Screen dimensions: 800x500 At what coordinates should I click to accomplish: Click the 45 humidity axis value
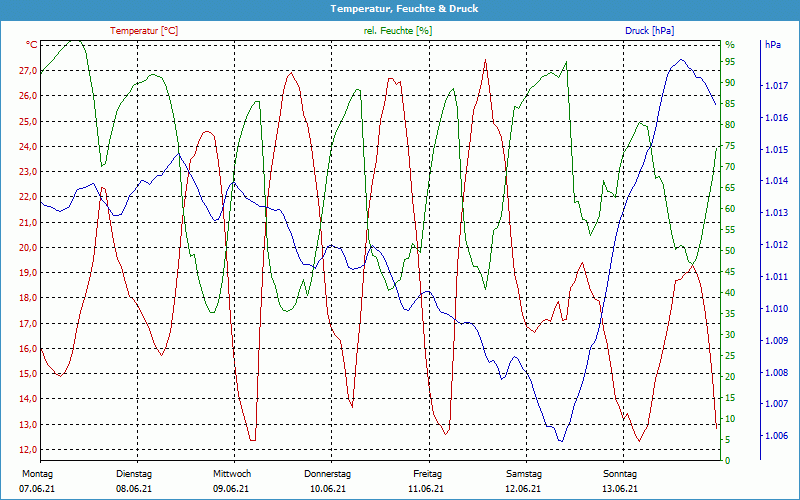[x=730, y=271]
